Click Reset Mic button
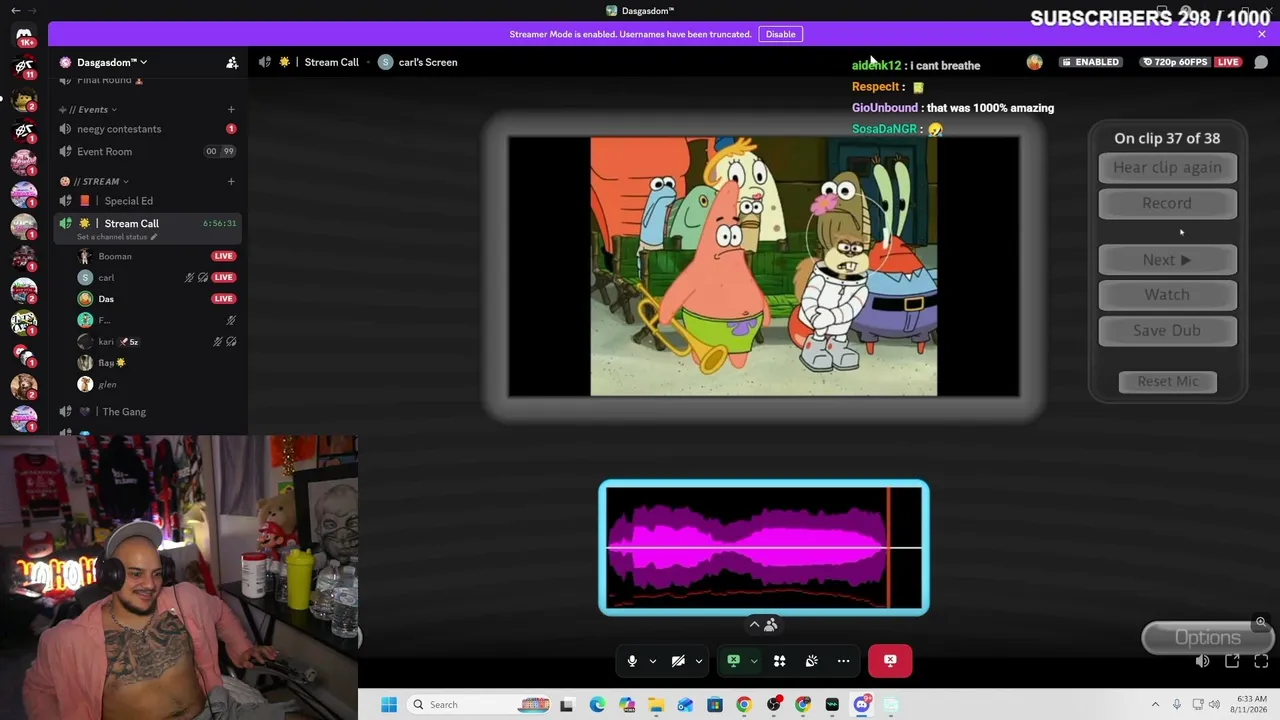The image size is (1280, 720). (1168, 381)
